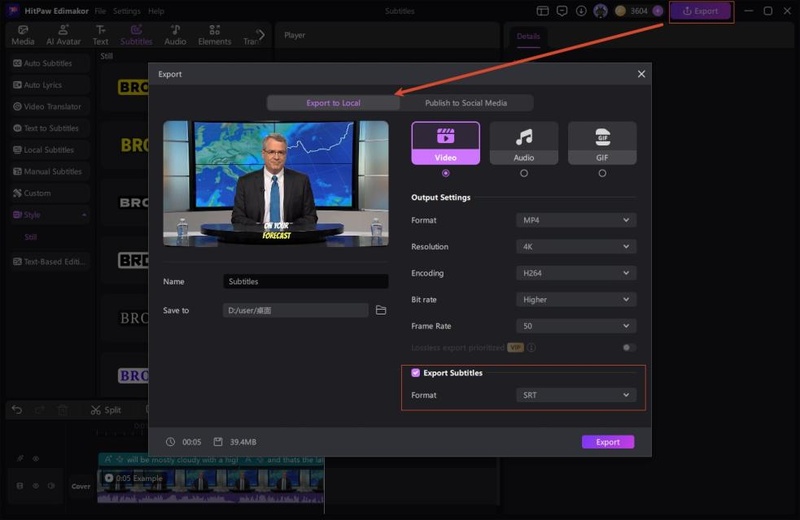
Task: Click the add coins plus icon
Action: coord(658,11)
